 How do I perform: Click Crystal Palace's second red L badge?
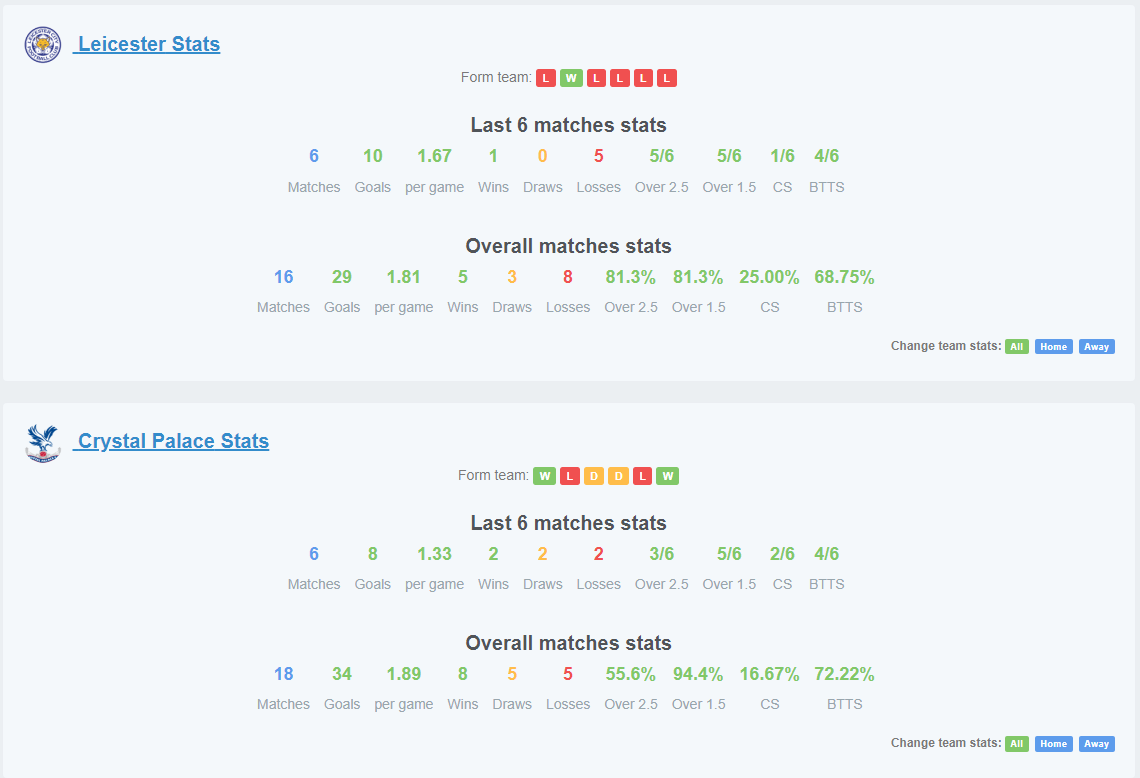[642, 476]
